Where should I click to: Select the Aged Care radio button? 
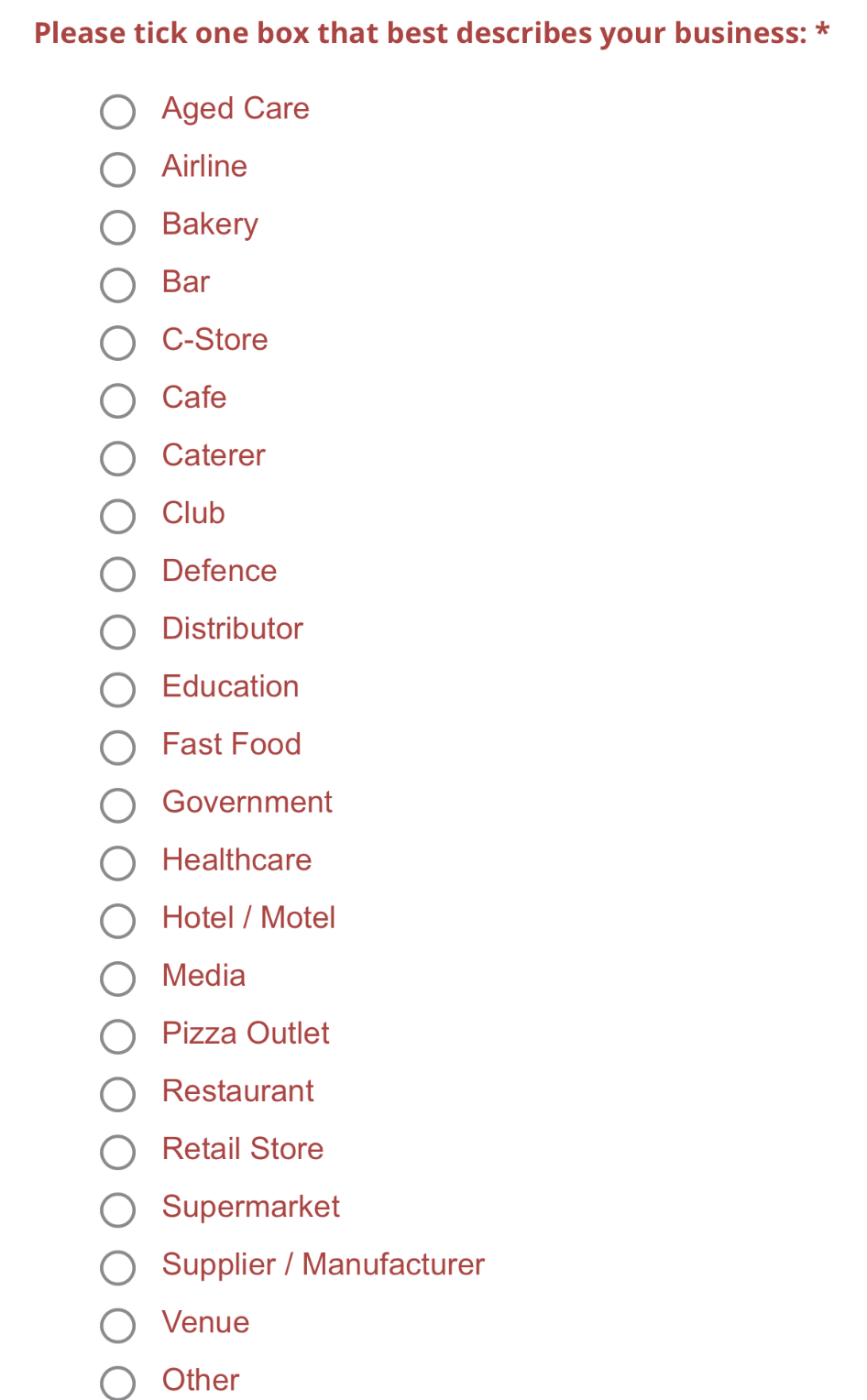coord(117,112)
